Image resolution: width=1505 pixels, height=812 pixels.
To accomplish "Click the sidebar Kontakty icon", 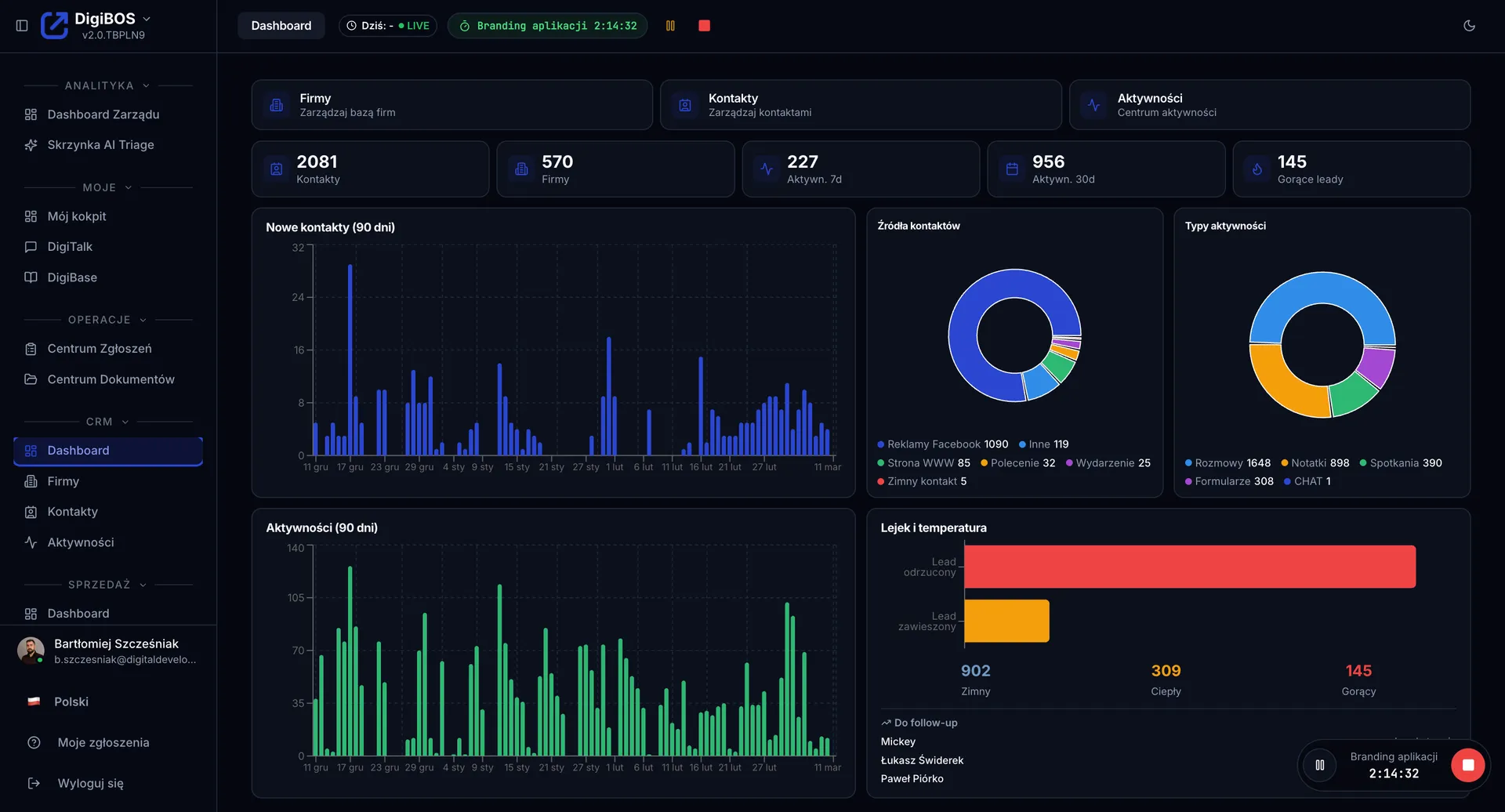I will [31, 512].
